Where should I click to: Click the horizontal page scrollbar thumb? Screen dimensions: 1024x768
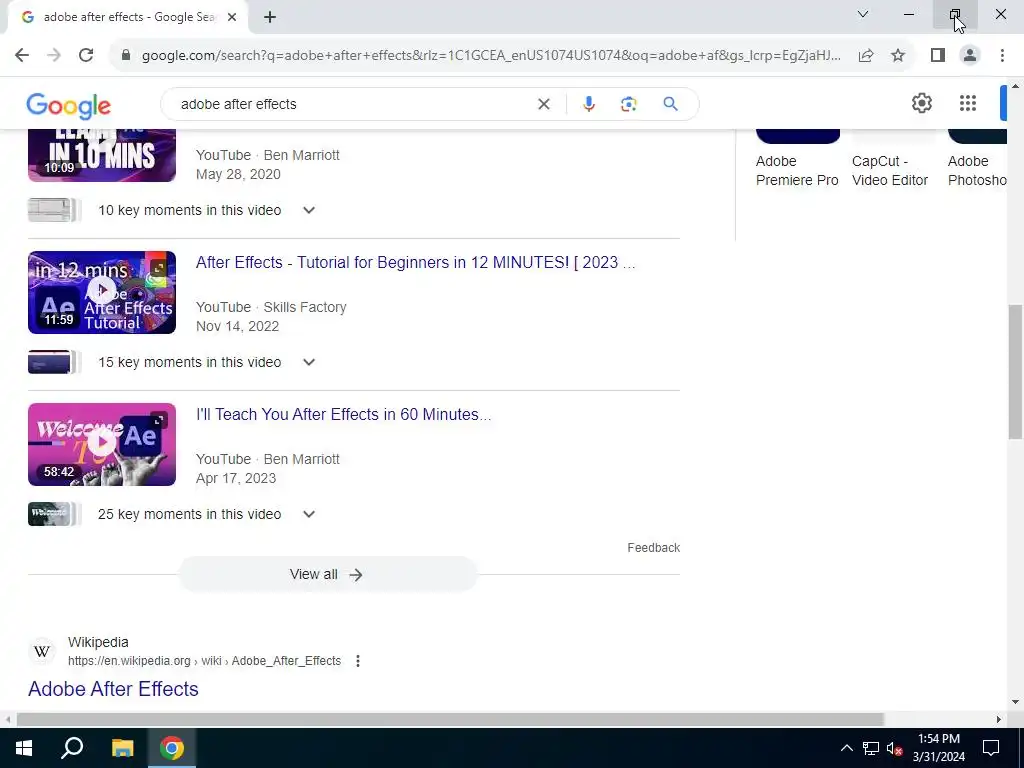coord(450,720)
